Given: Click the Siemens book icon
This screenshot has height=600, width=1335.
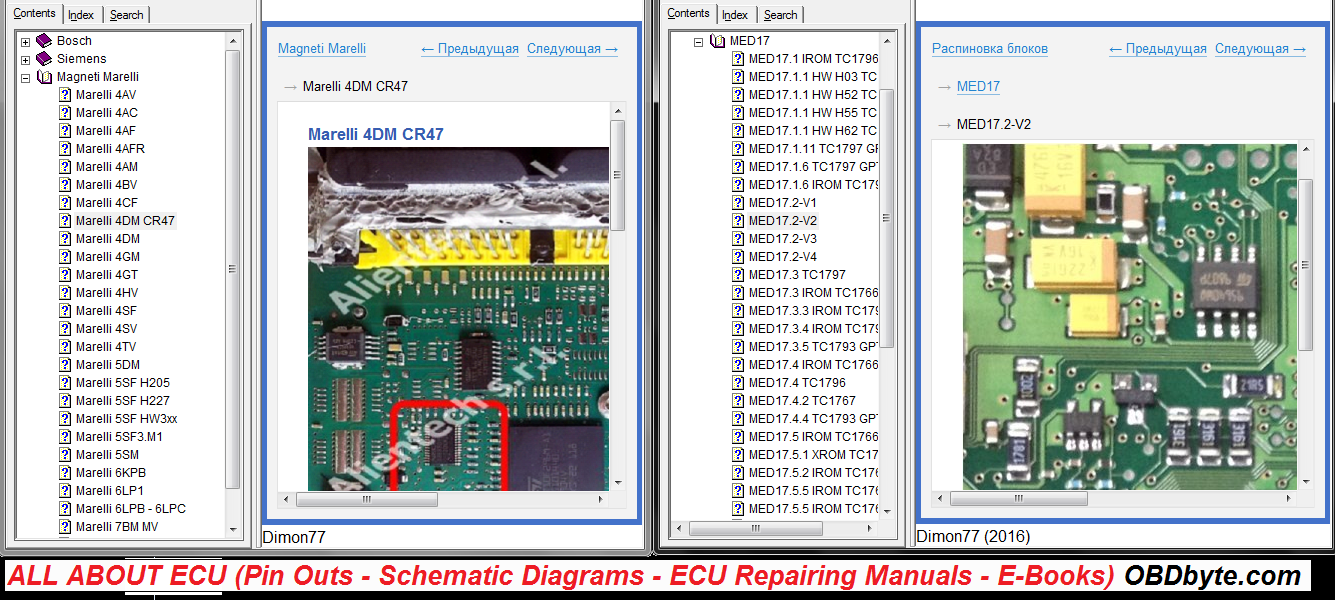Looking at the screenshot, I should pos(44,59).
